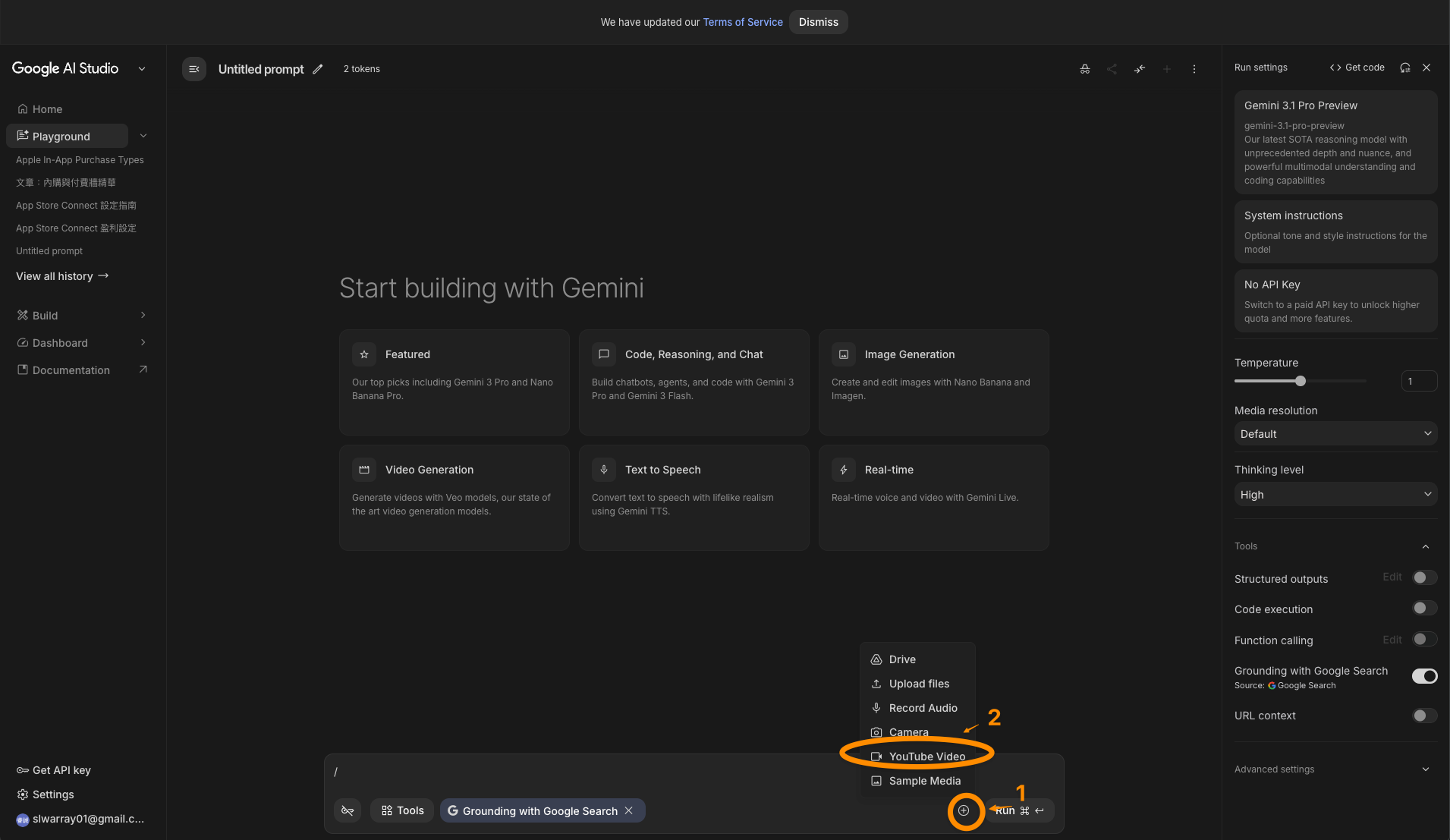Screen dimensions: 1450x840
Task: Collapse the sidebar with the panel icon
Action: [194, 69]
